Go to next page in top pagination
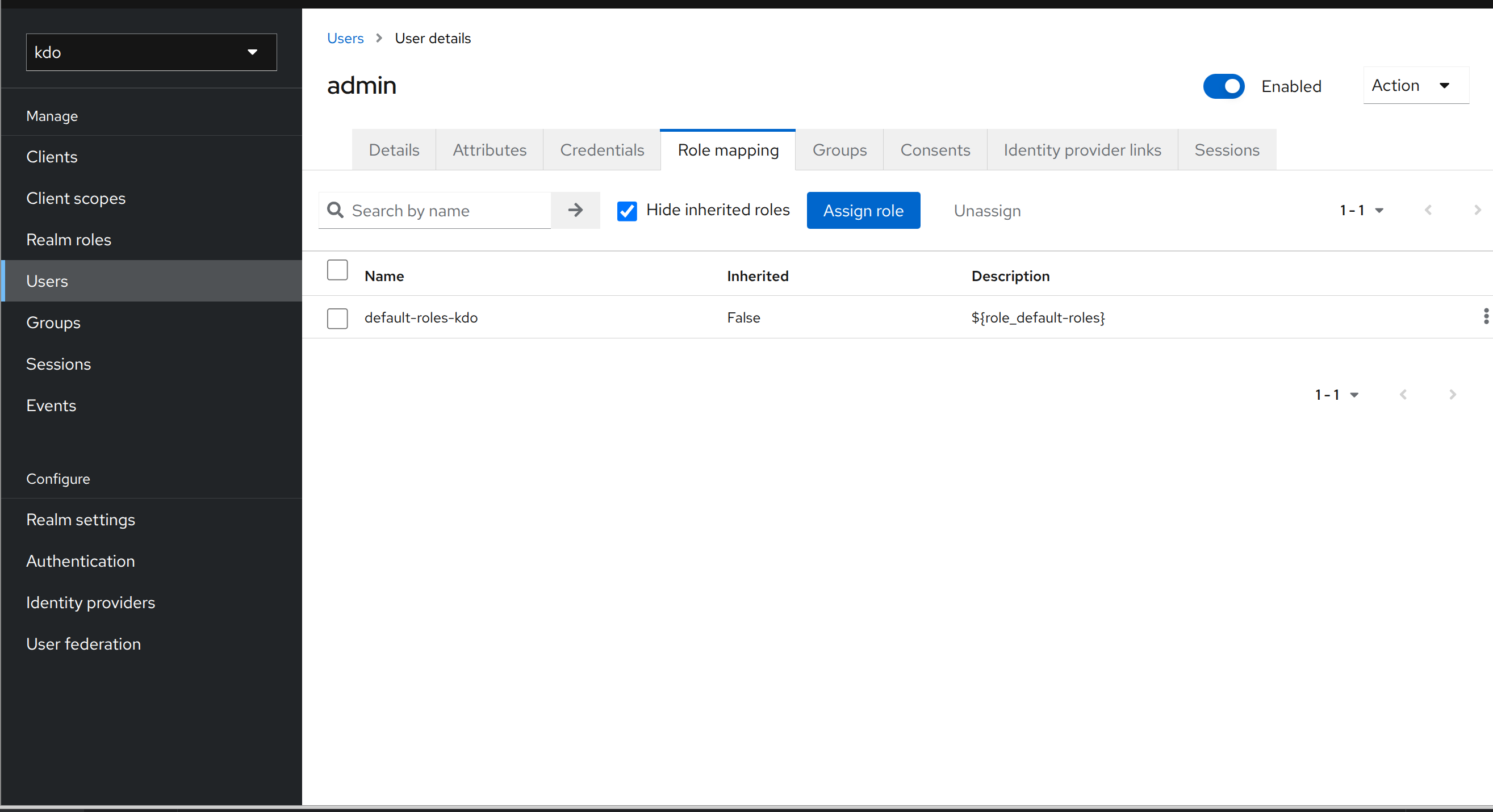Screen dimensions: 1493x812 (1477, 210)
